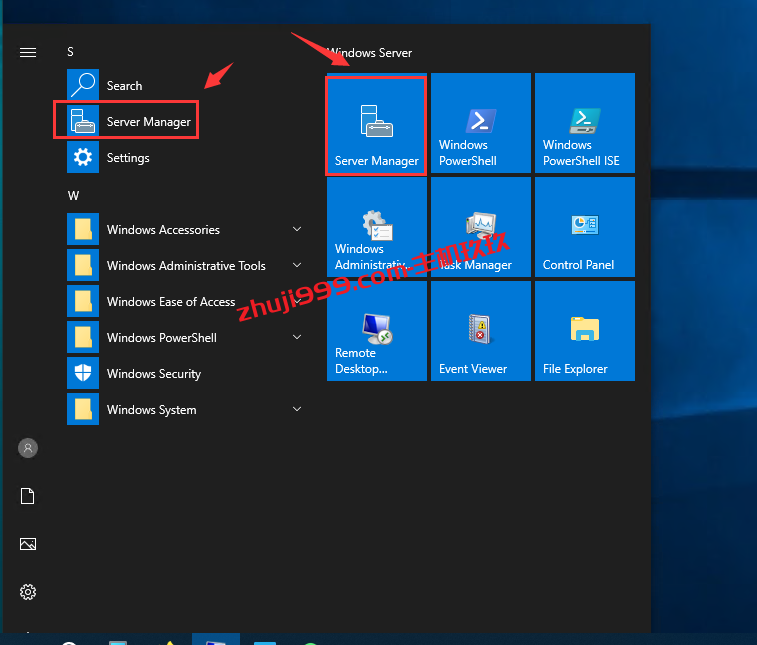The height and width of the screenshot is (645, 757).
Task: Open the Event Viewer tile
Action: click(481, 331)
